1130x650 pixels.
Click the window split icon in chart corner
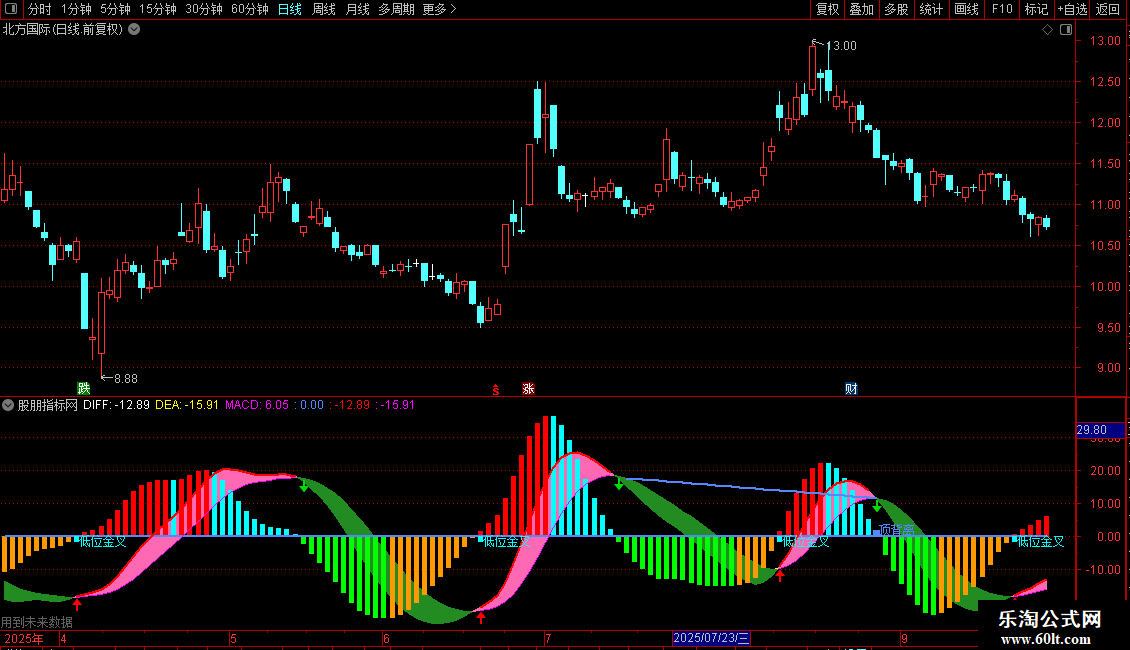[1066, 29]
